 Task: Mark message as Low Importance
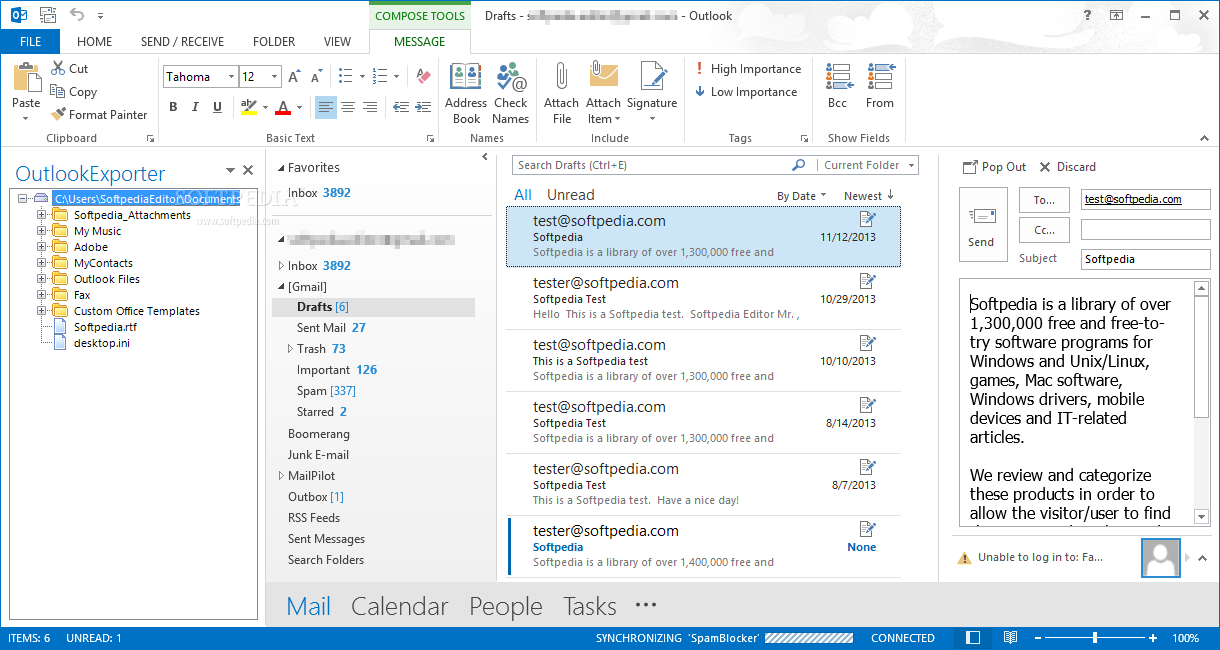click(x=746, y=92)
